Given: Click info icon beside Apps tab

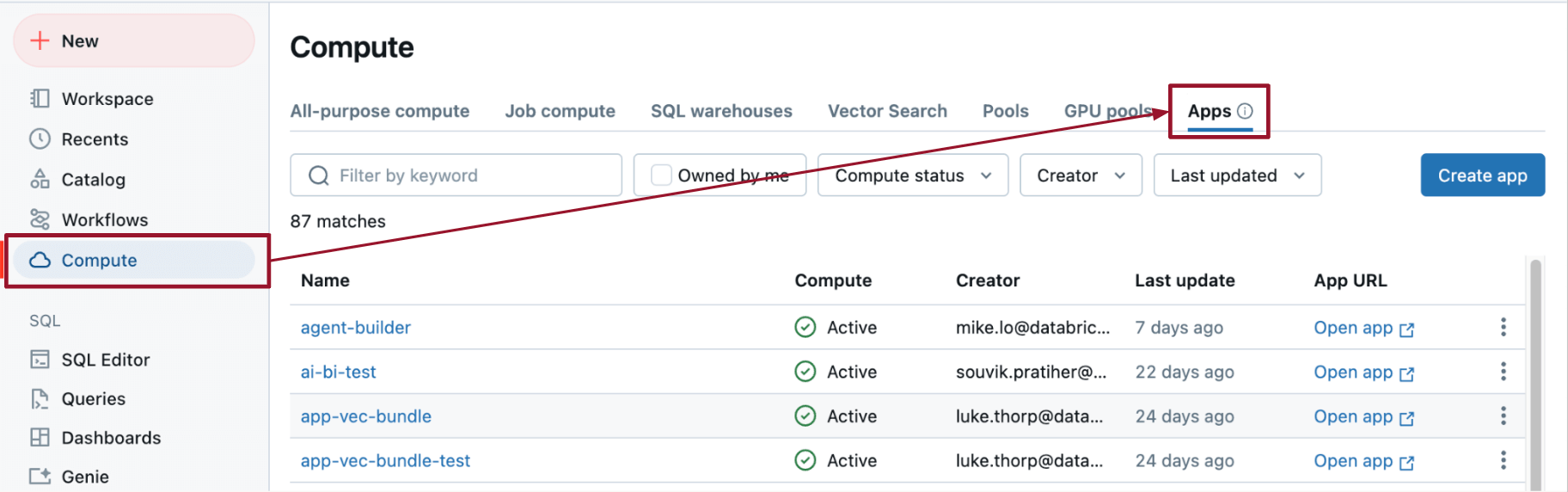Looking at the screenshot, I should [x=1245, y=111].
